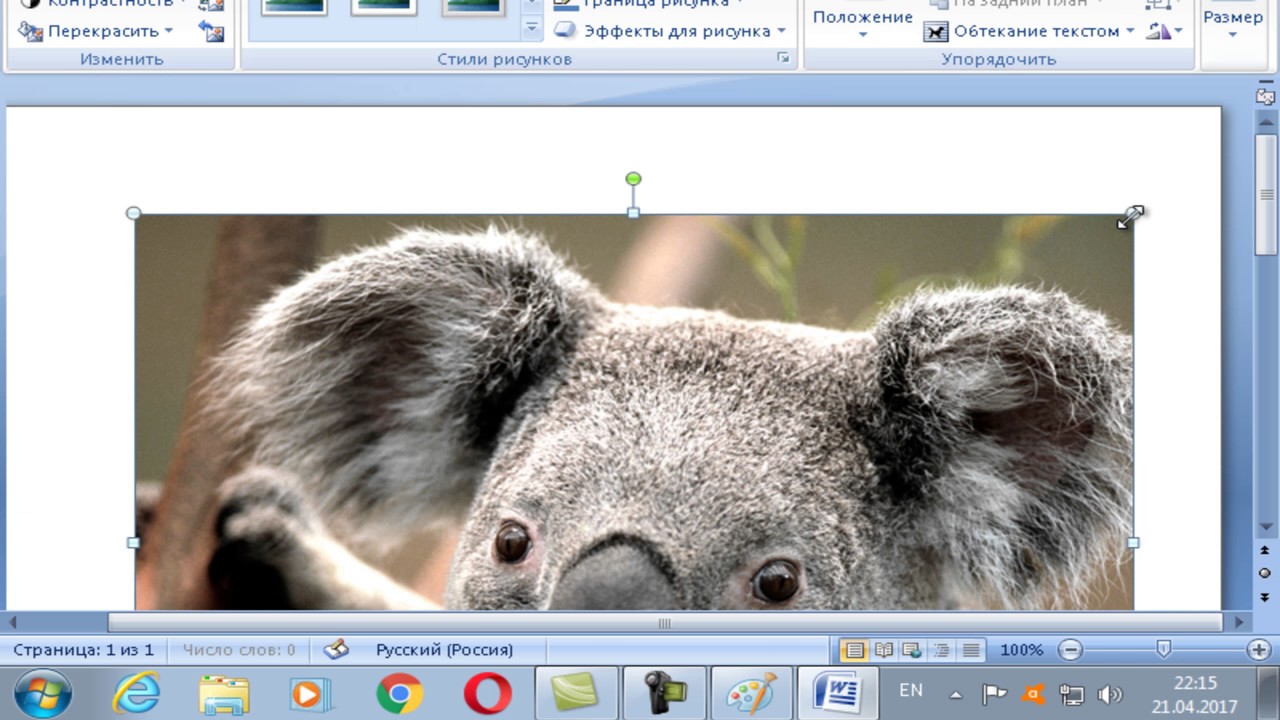Click the Число слов: 0 status item
This screenshot has height=720, width=1280.
point(239,650)
